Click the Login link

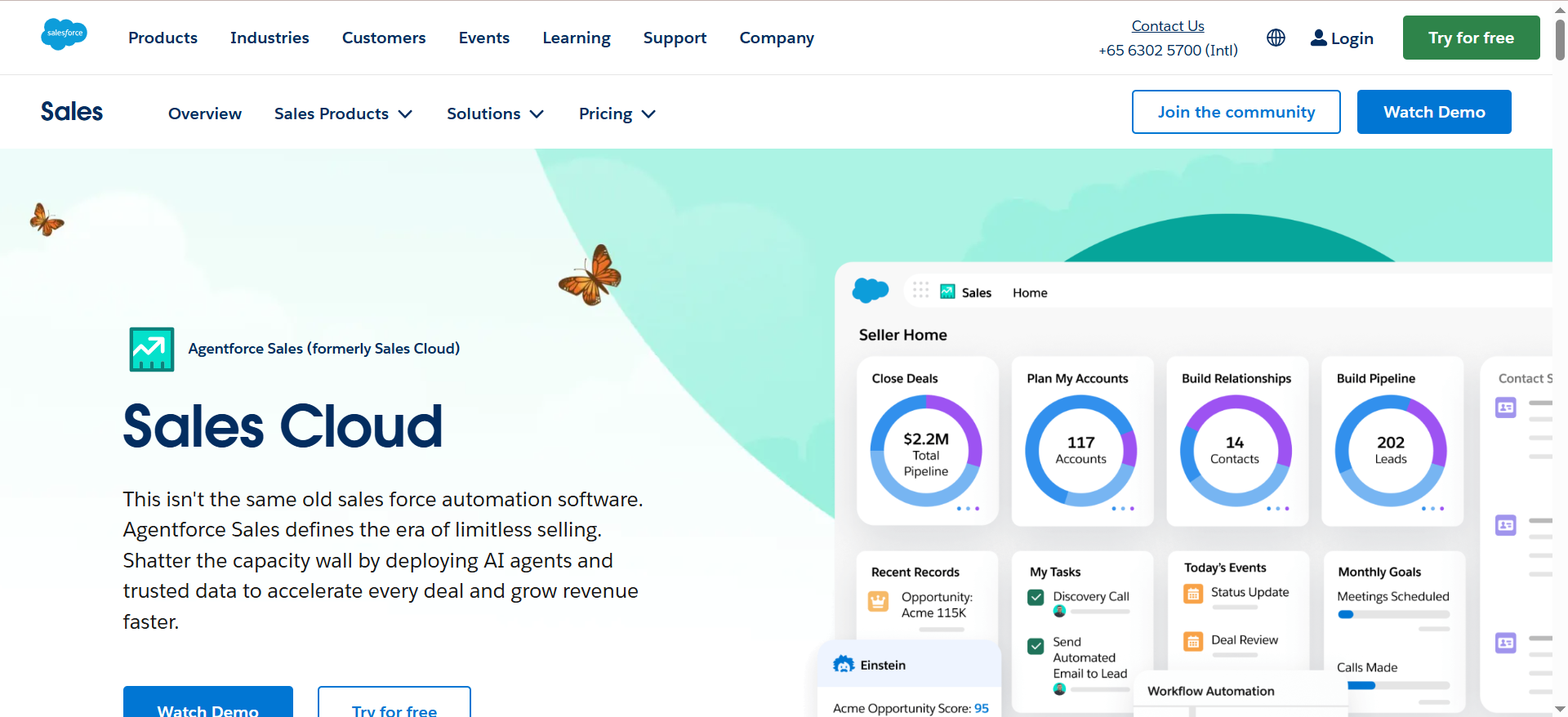coord(1352,38)
